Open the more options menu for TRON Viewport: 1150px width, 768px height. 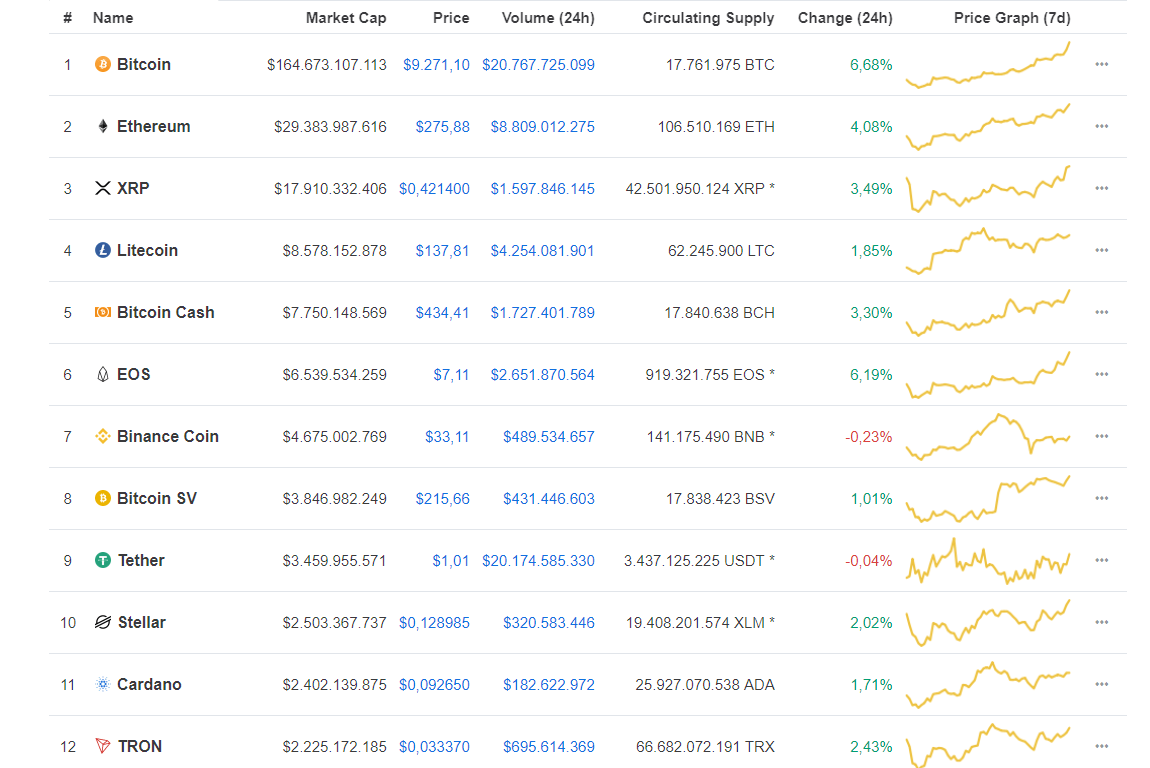(x=1102, y=746)
